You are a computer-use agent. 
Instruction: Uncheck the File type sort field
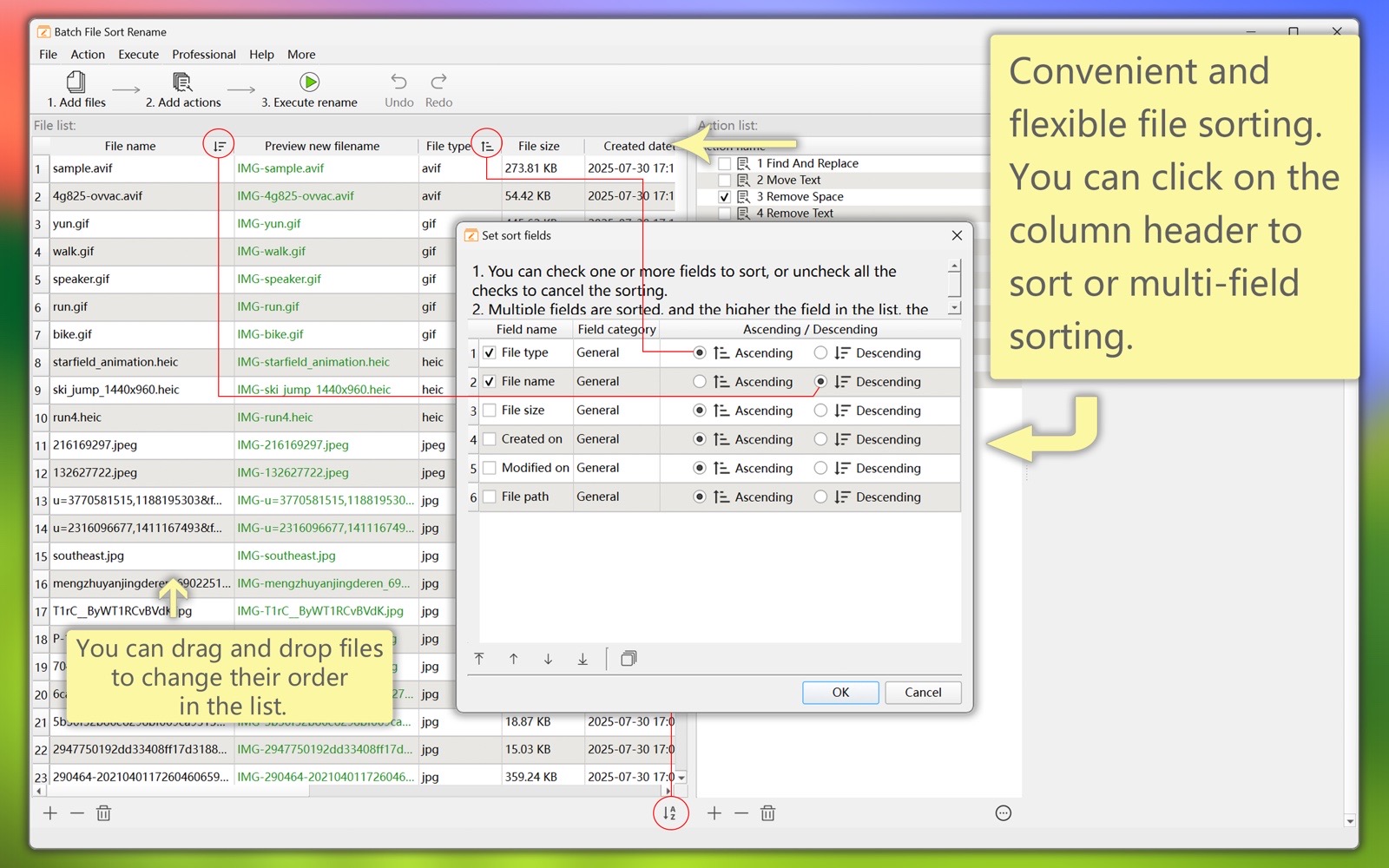[490, 352]
